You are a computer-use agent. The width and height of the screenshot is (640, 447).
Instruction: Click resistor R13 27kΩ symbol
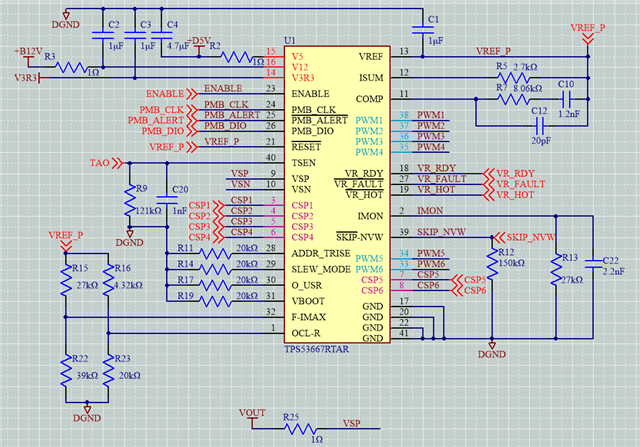coord(556,269)
